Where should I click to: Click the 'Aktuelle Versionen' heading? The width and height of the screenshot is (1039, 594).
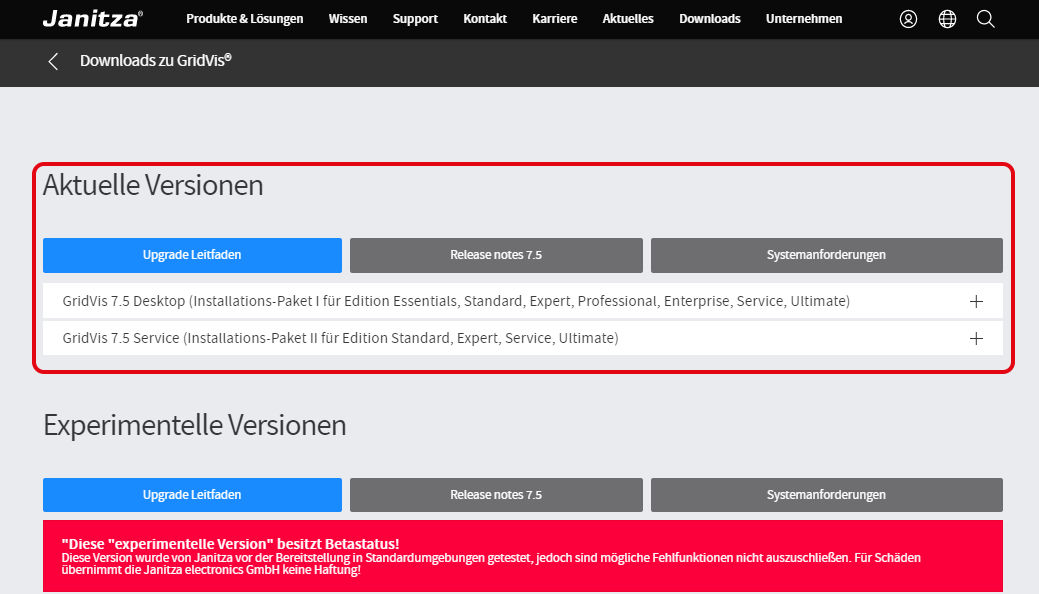tap(153, 185)
